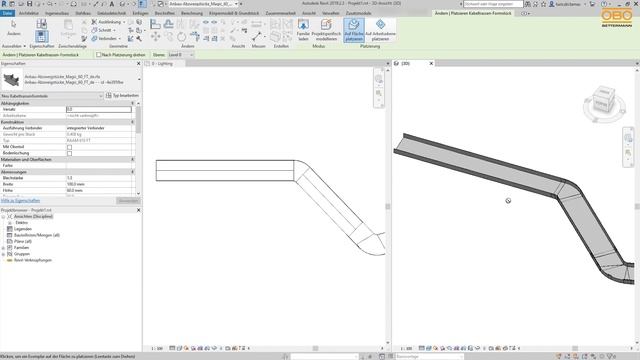
Task: Select Auf Fläche platzieren
Action: click(354, 30)
